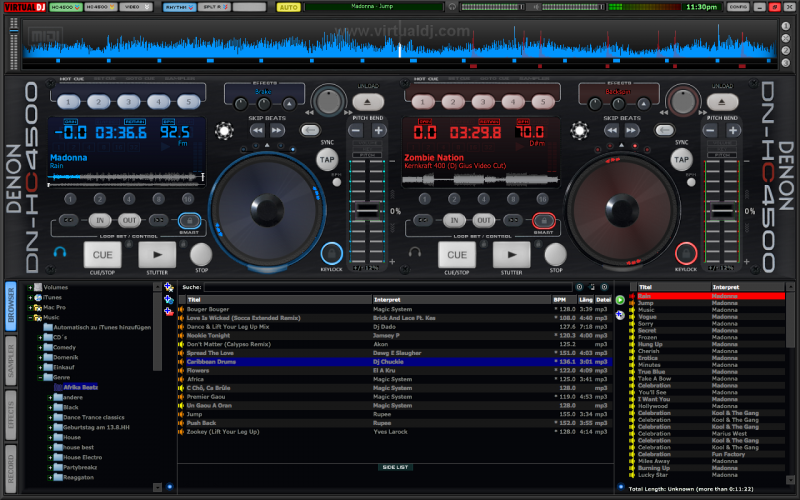The height and width of the screenshot is (500, 800).
Task: Toggle the left deck BPM round button
Action: click(337, 182)
